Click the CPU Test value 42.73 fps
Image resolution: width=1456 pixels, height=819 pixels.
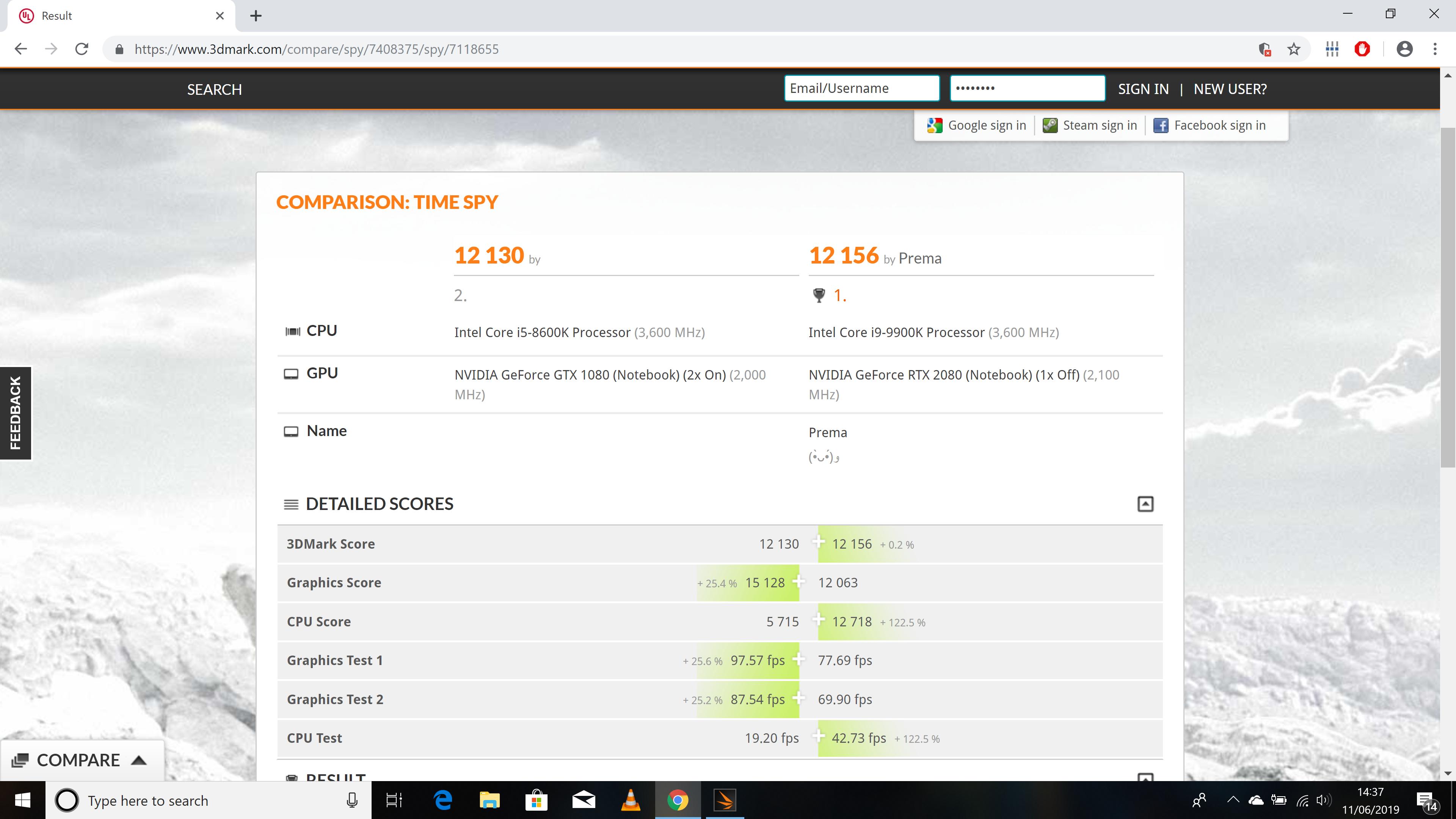(858, 738)
